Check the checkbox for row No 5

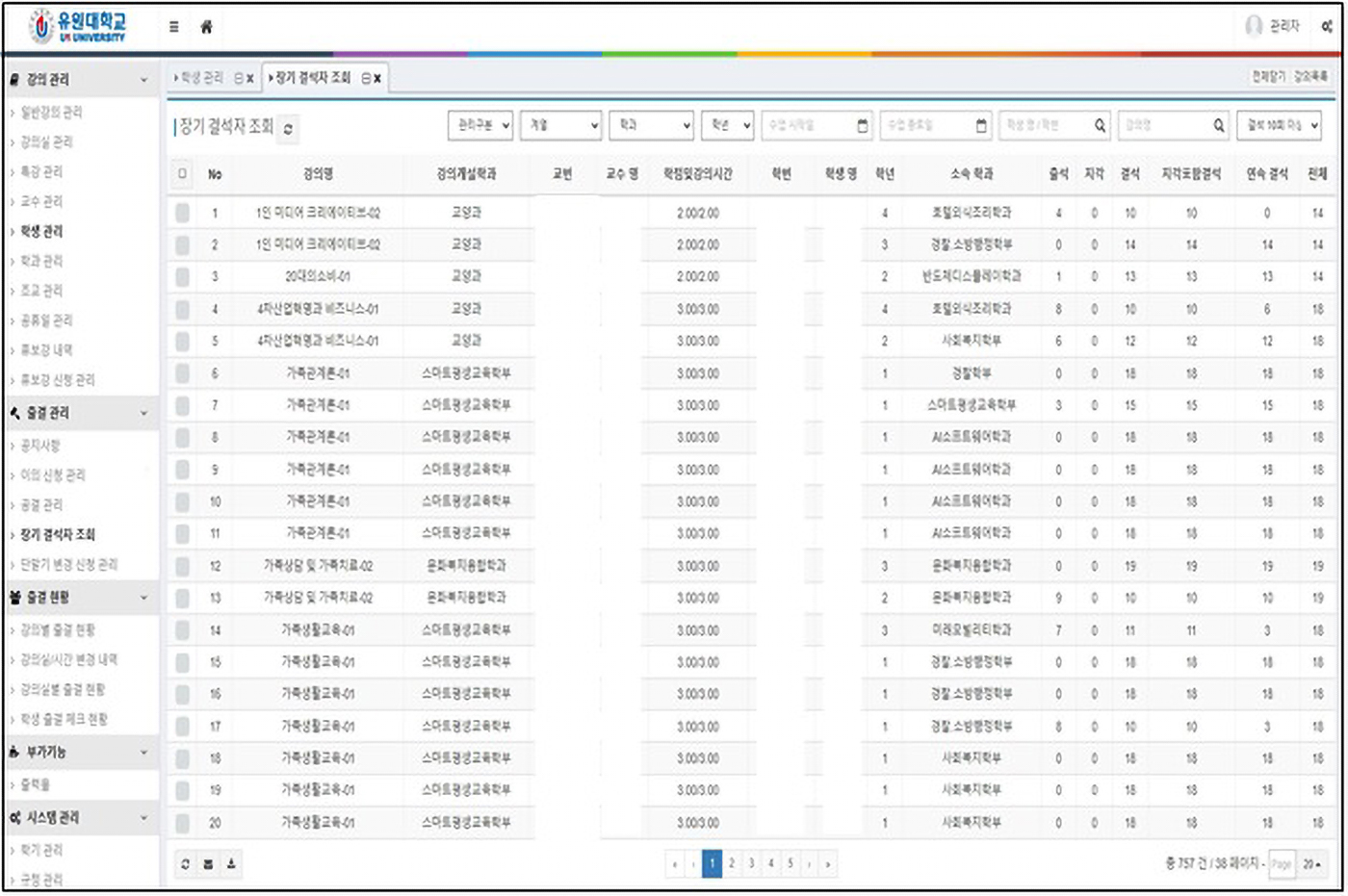pos(183,341)
